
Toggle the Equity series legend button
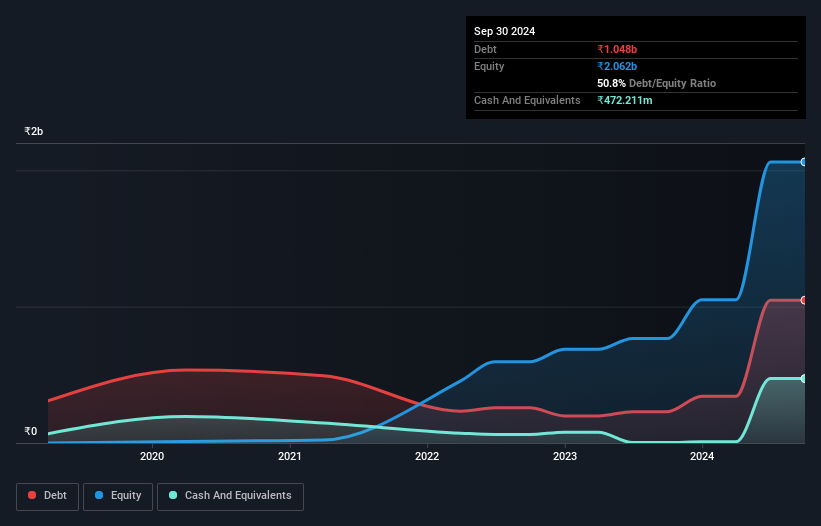pyautogui.click(x=118, y=496)
